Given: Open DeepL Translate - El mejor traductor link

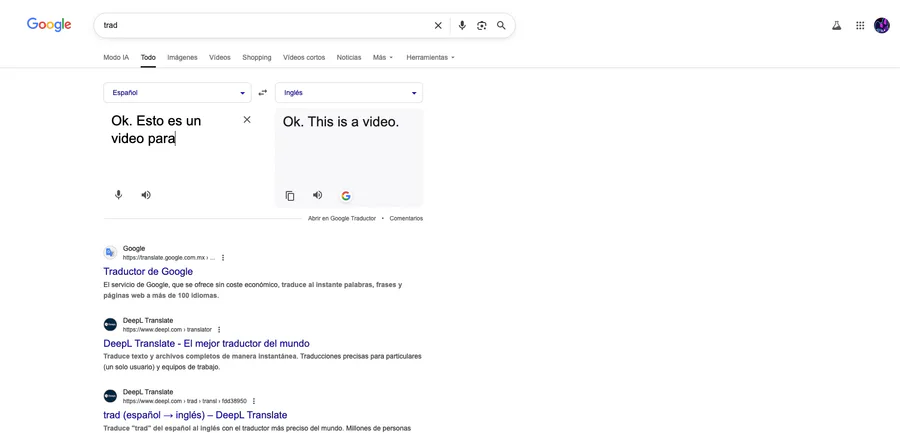Looking at the screenshot, I should pyautogui.click(x=207, y=343).
